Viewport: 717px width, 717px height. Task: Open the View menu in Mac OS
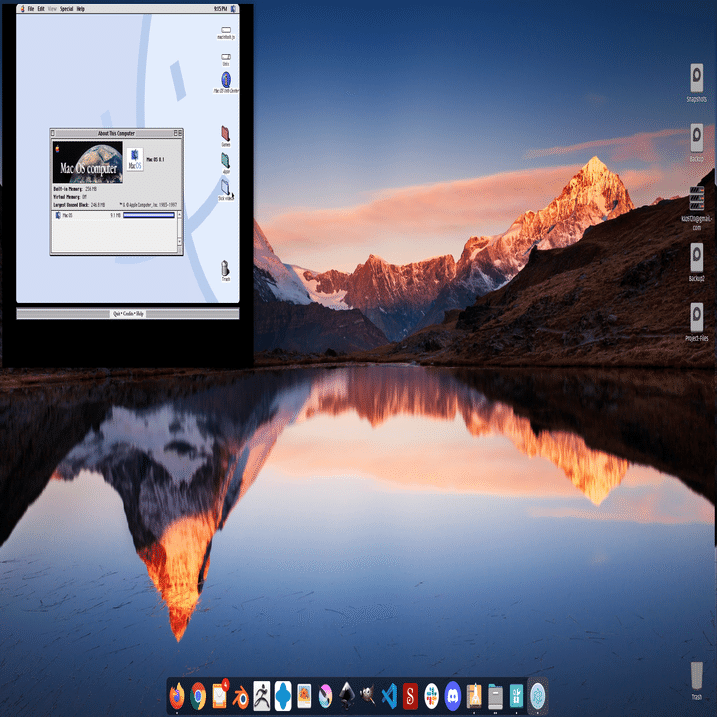[53, 9]
